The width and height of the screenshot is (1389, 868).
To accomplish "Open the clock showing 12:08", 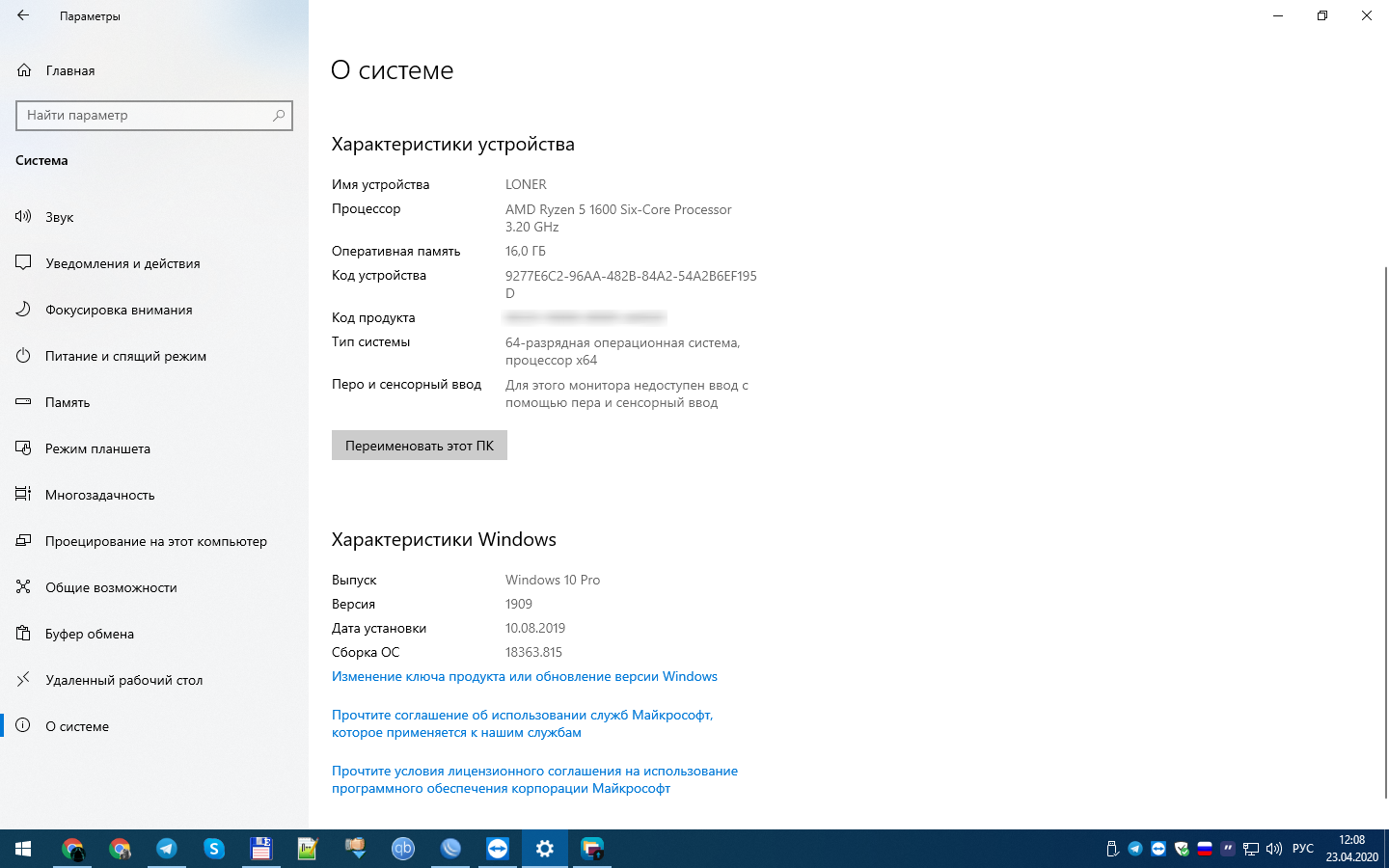I will 1352,849.
